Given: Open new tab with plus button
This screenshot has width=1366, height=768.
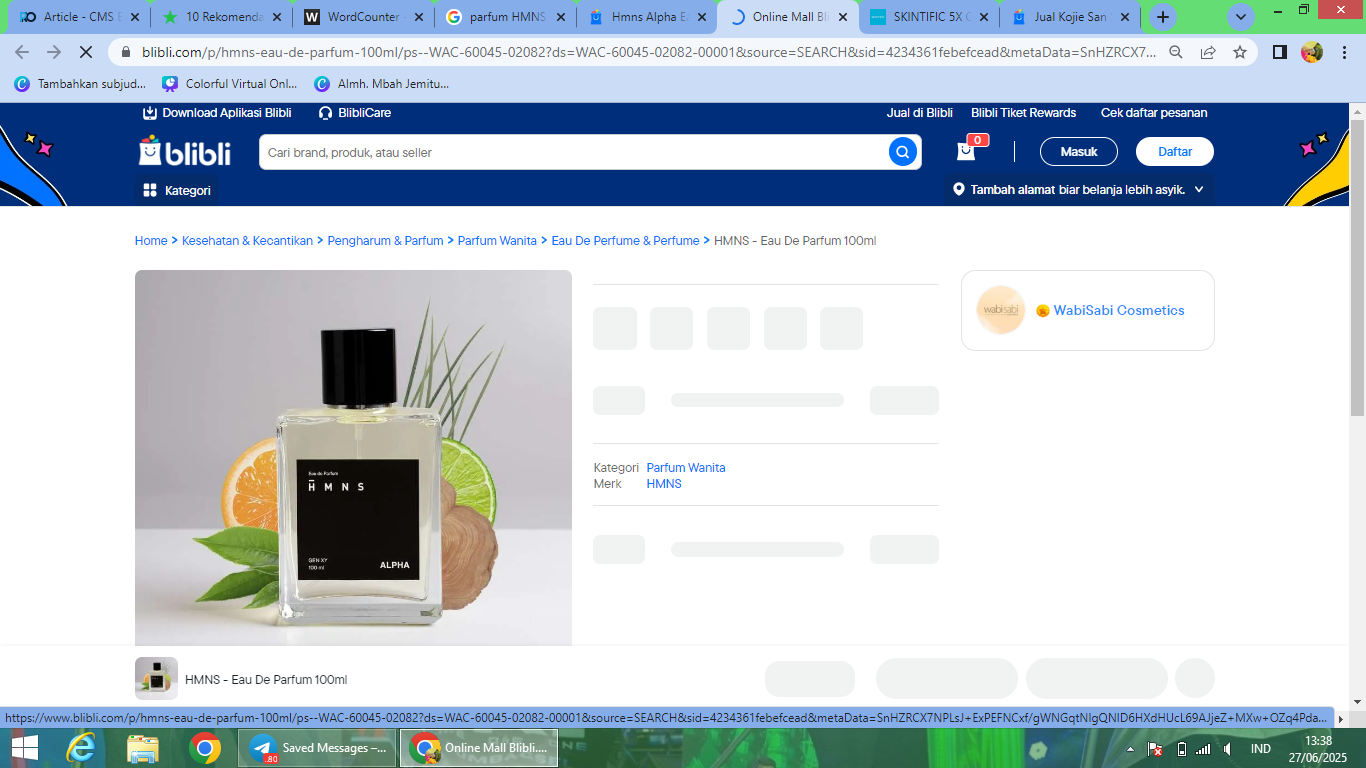Looking at the screenshot, I should pyautogui.click(x=1162, y=17).
